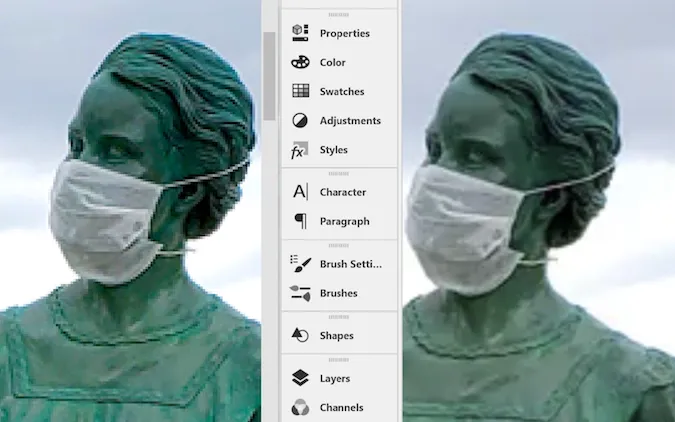The image size is (675, 422).
Task: Select the Brushes label
Action: (x=338, y=293)
